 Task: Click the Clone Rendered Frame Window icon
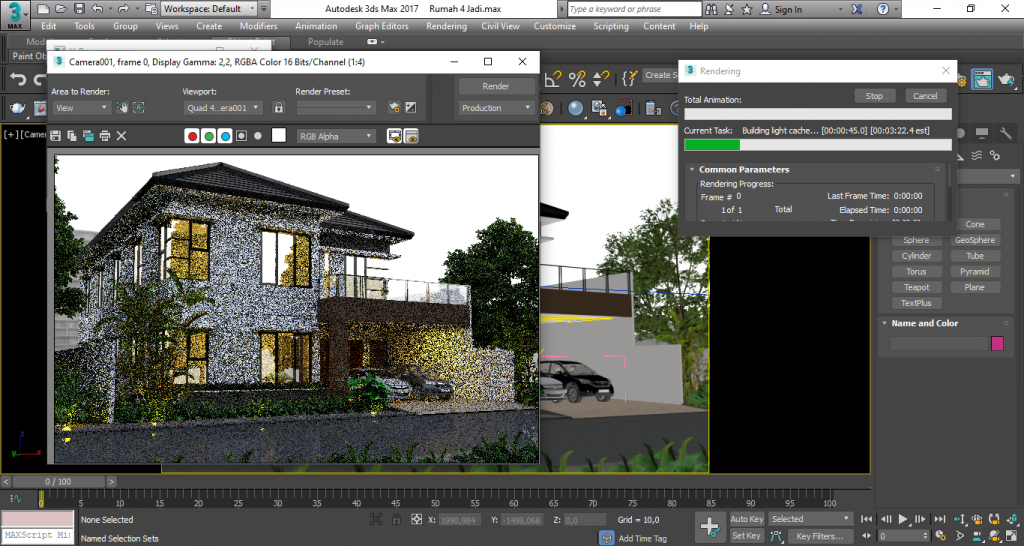tap(88, 136)
